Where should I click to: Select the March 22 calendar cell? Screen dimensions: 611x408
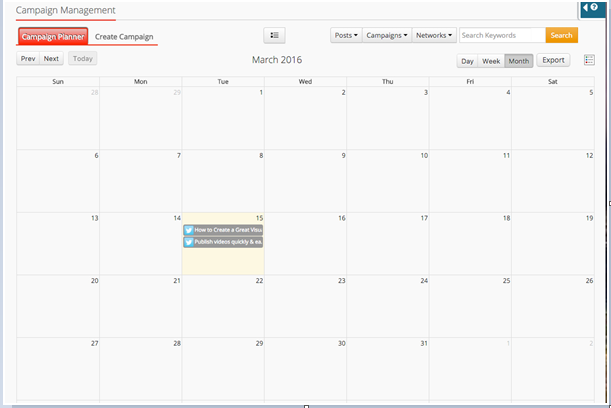[x=222, y=305]
